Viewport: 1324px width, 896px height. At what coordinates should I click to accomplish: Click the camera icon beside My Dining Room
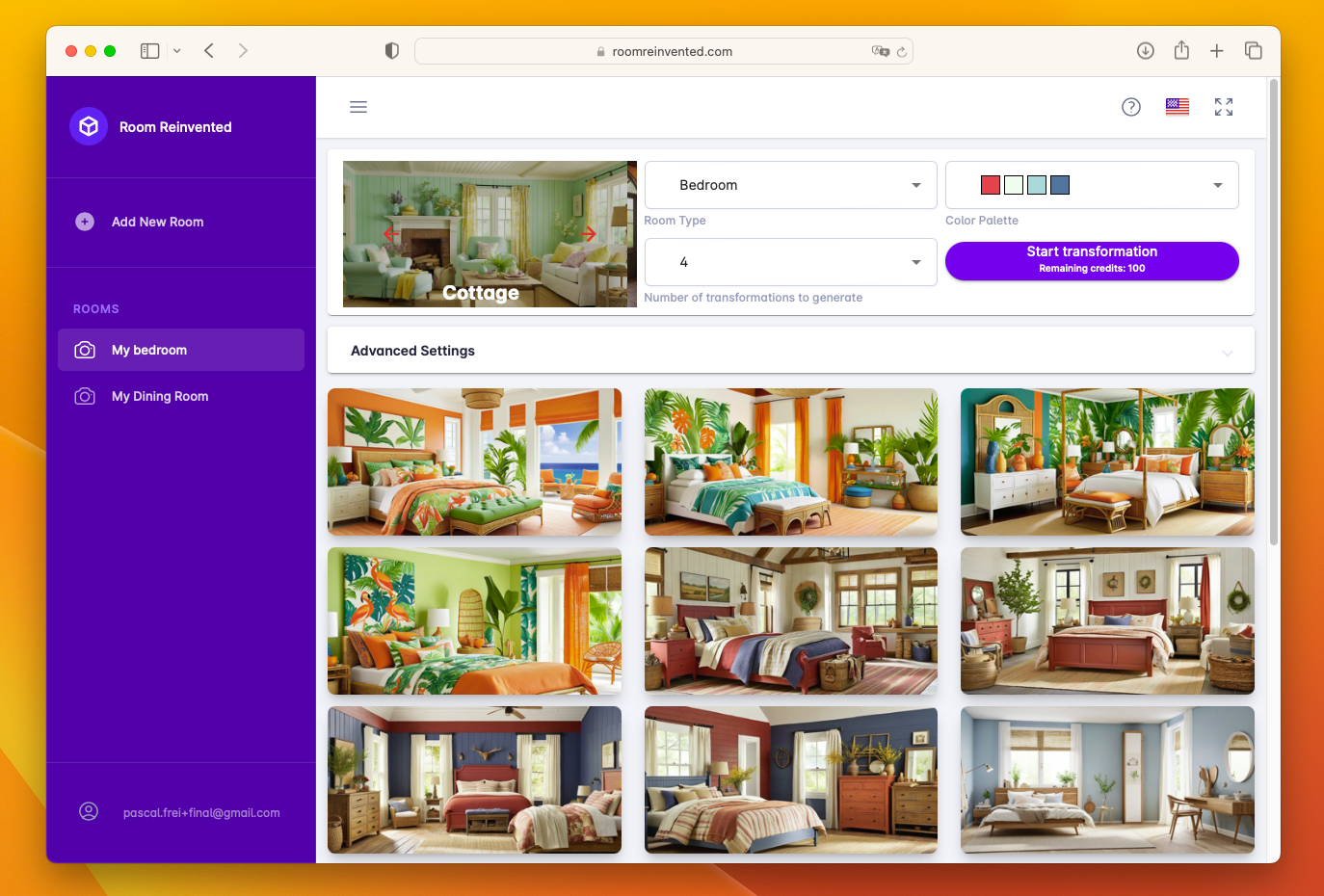click(x=85, y=396)
